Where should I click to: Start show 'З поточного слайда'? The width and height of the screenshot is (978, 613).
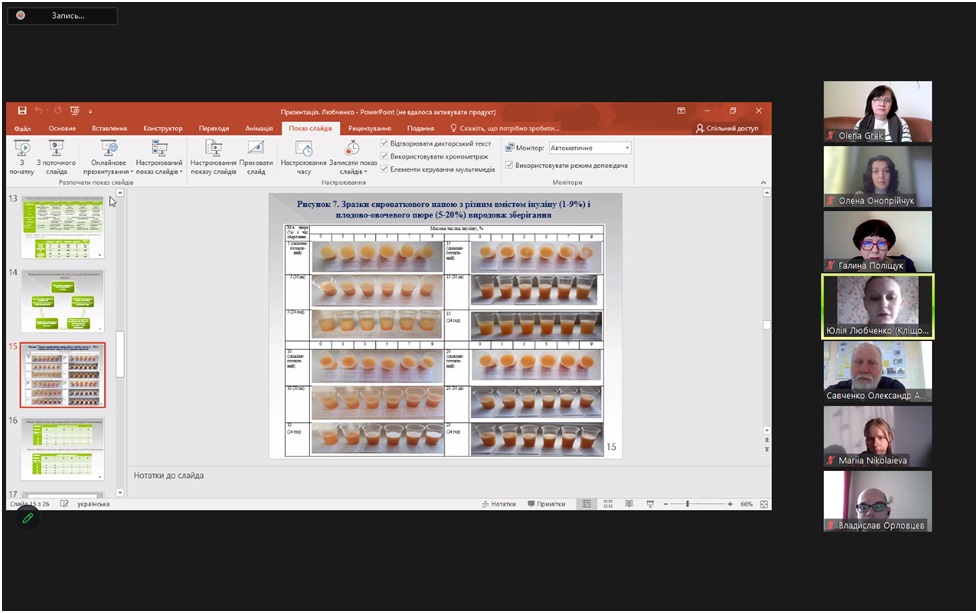(x=56, y=157)
